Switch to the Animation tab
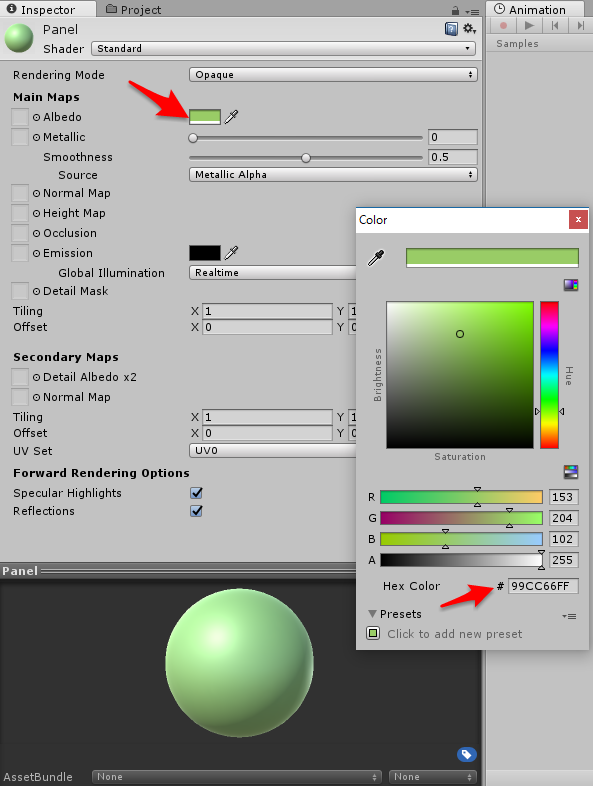Image resolution: width=593 pixels, height=786 pixels. (534, 10)
